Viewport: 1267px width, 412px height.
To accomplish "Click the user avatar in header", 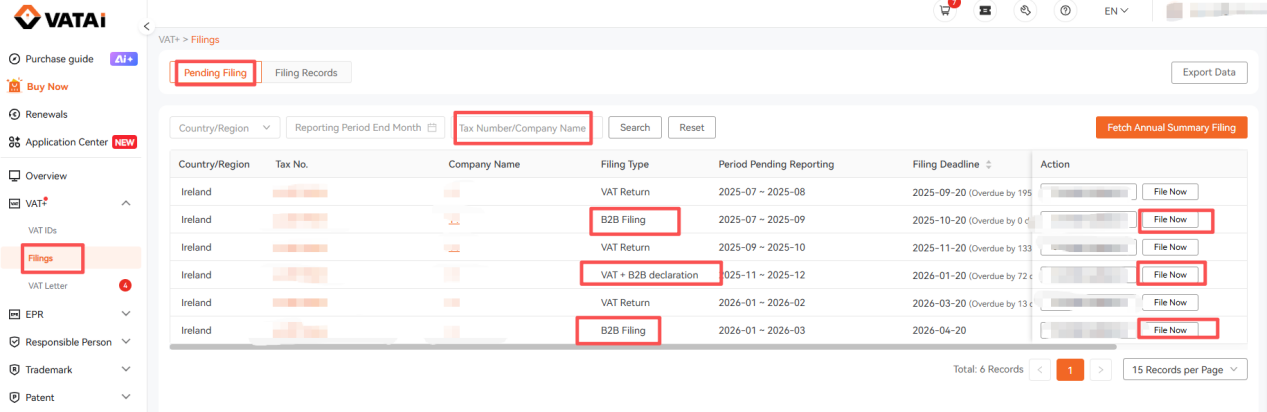I will [x=1175, y=11].
